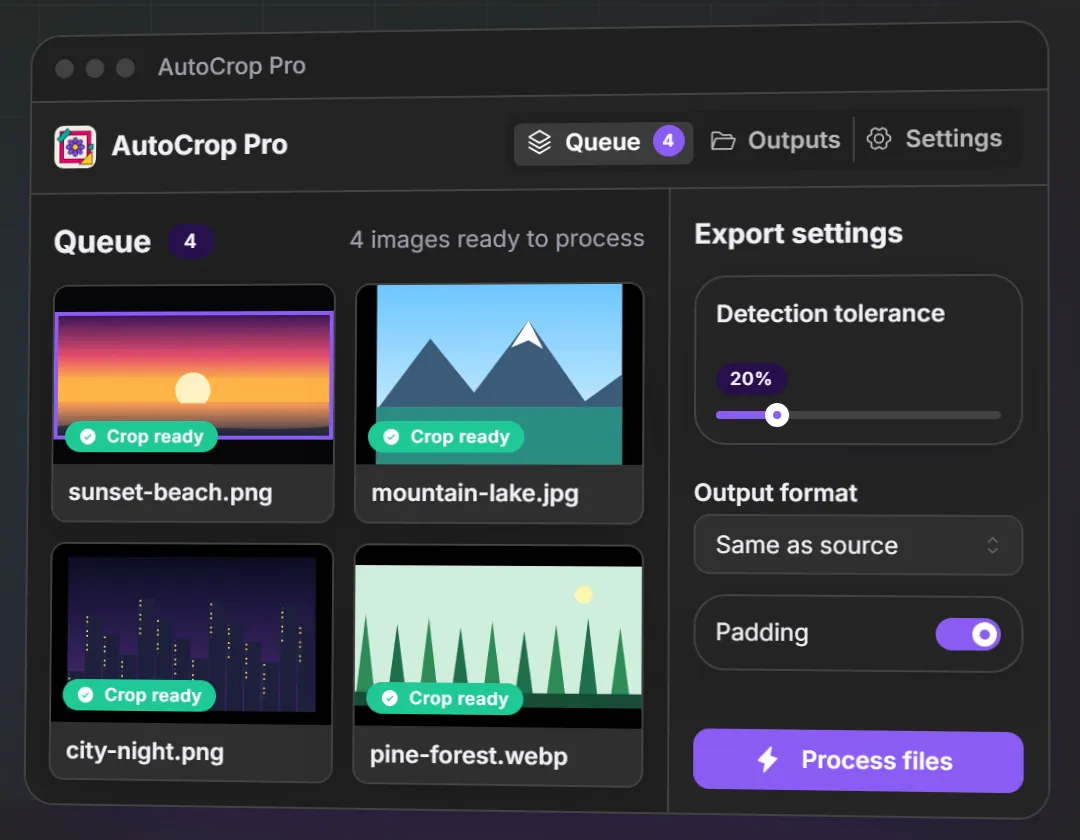1080x840 pixels.
Task: Click the second window control dot in title bar
Action: [x=95, y=68]
